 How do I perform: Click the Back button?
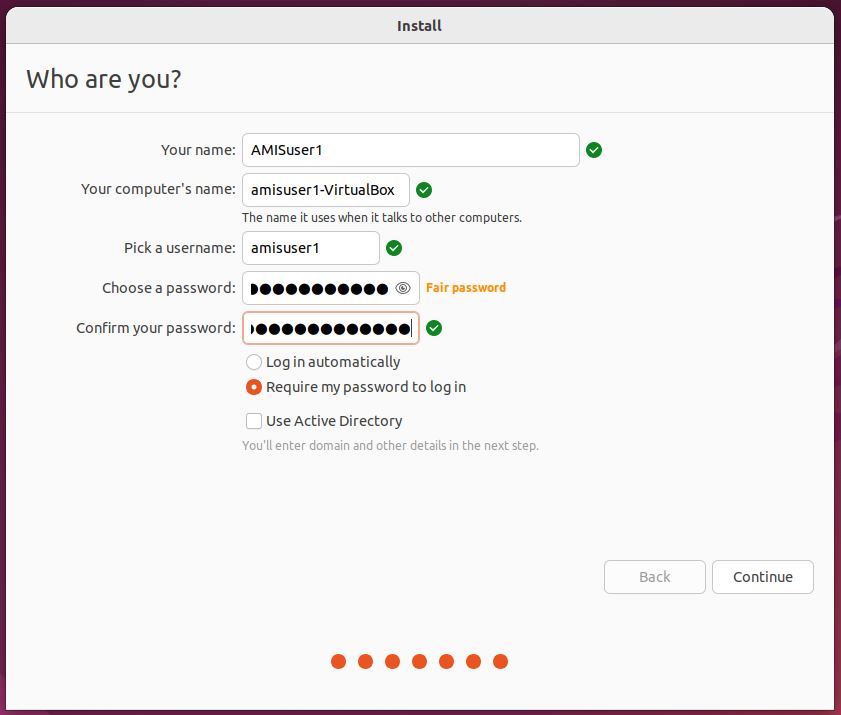654,577
